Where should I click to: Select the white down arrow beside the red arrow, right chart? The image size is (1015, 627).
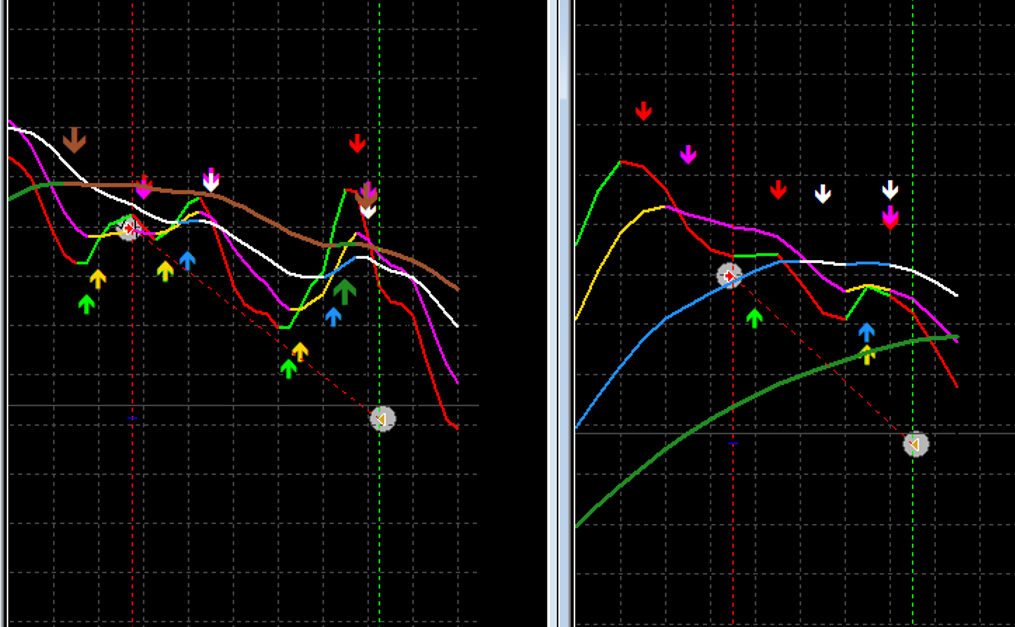click(823, 193)
